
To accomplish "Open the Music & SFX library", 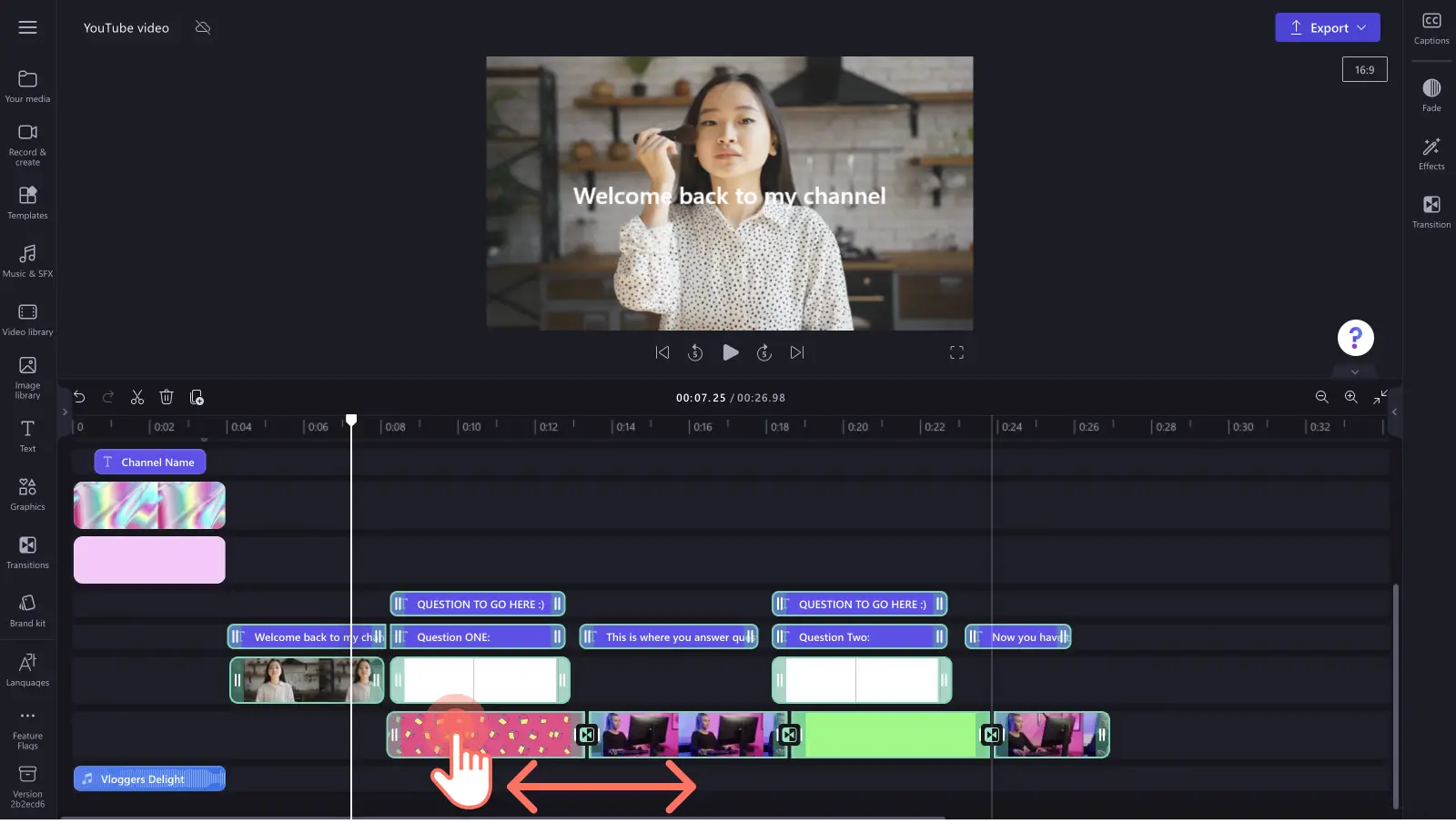I will 27,260.
